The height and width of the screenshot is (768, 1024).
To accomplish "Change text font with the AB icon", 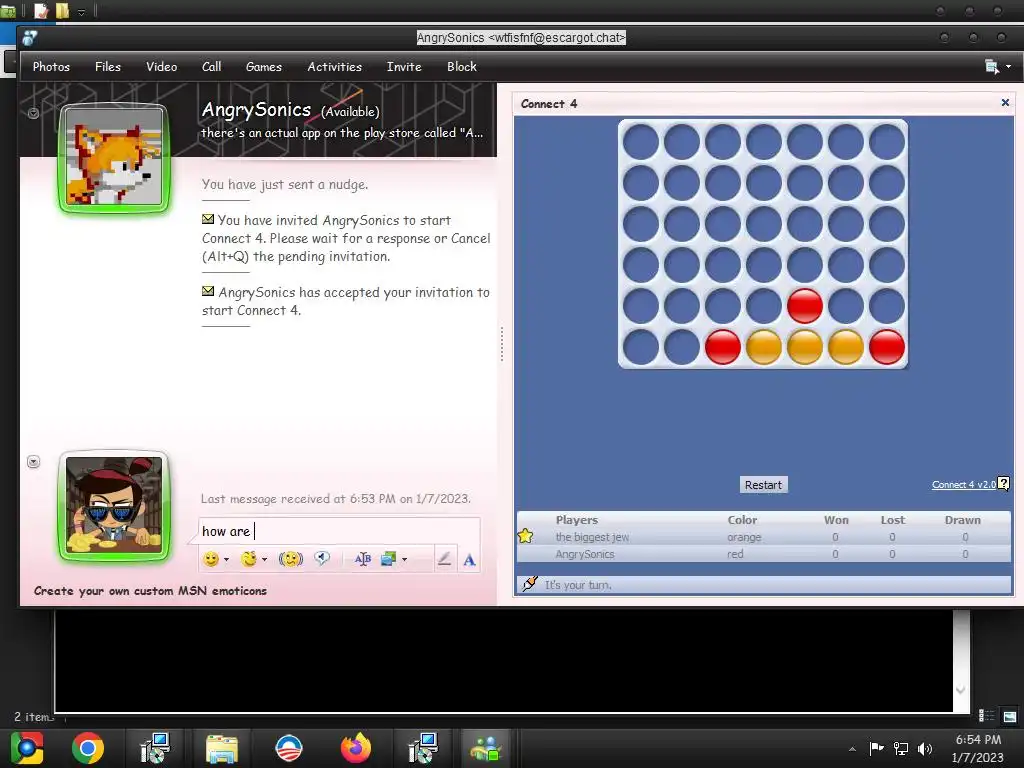I will 362,559.
